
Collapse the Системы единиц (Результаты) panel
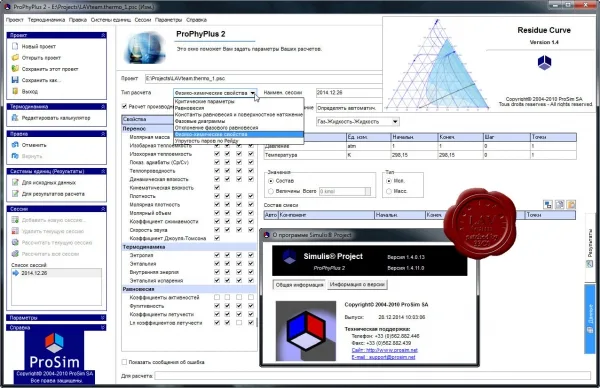103,171
